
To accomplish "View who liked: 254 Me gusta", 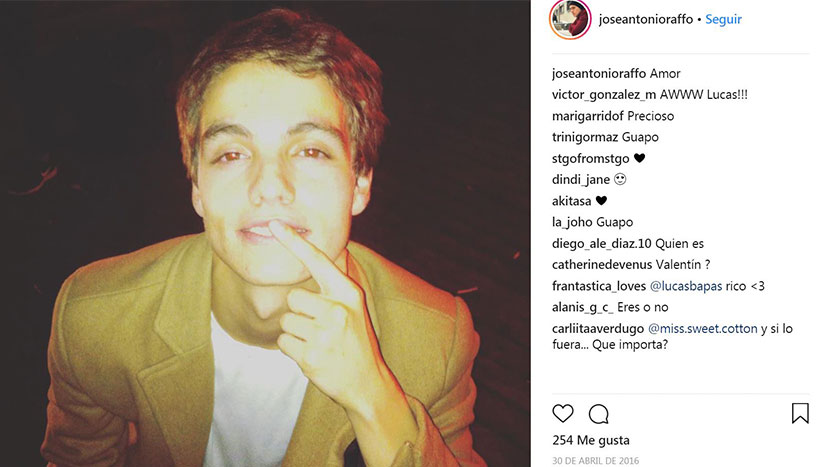I will 591,440.
